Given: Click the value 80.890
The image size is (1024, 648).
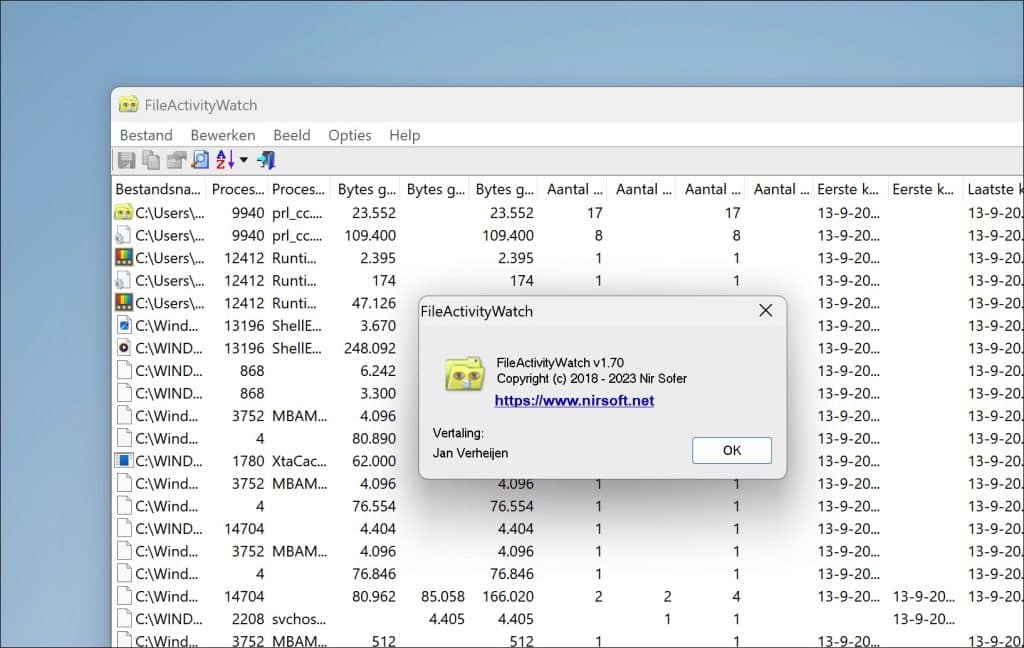Looking at the screenshot, I should (x=374, y=438).
